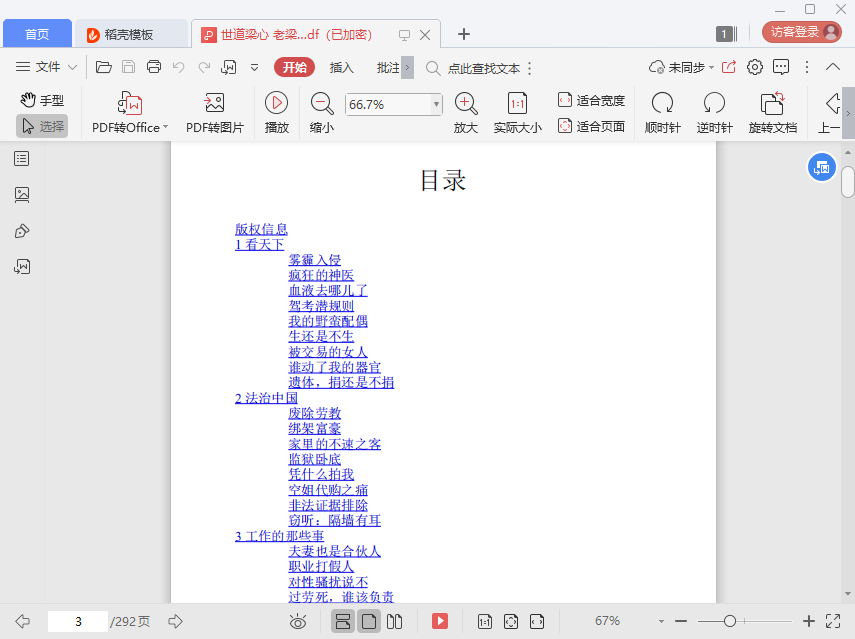
Task: Collapse the ribbon with the up chevron
Action: click(833, 67)
